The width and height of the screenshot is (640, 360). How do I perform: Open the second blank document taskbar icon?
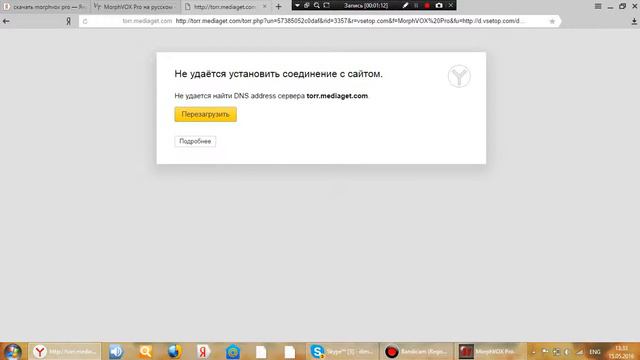(x=289, y=351)
